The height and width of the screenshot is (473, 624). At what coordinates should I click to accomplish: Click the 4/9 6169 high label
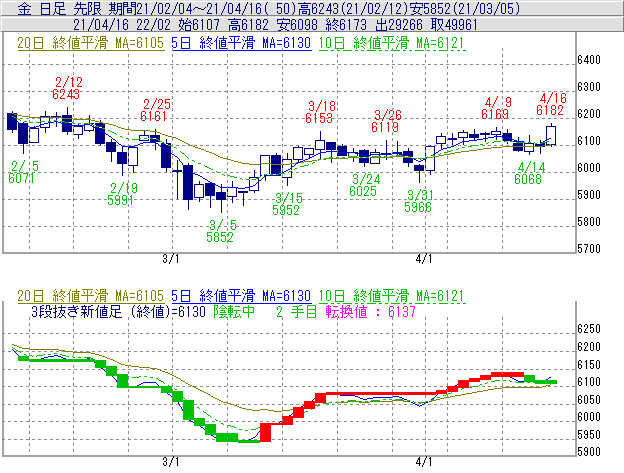(x=496, y=108)
